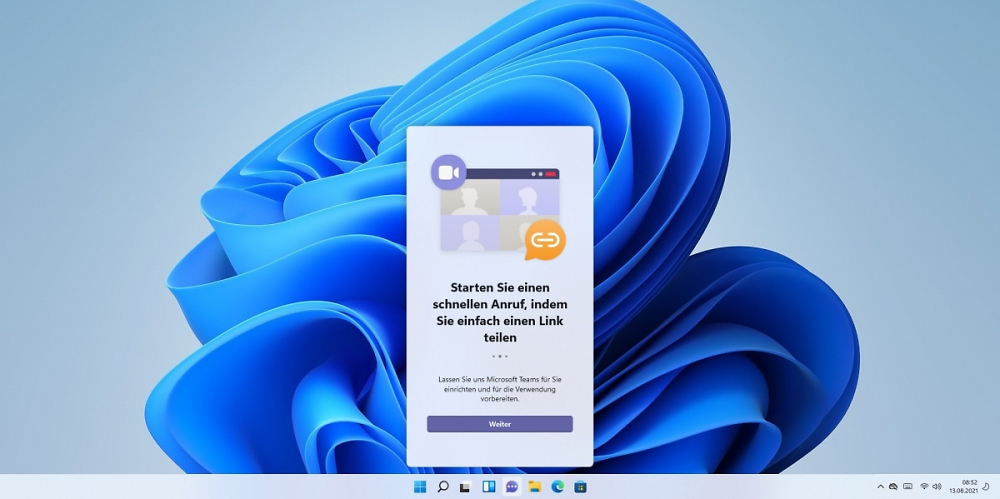The width and height of the screenshot is (1000, 499).
Task: Open the touch keyboard tray icon
Action: [908, 486]
